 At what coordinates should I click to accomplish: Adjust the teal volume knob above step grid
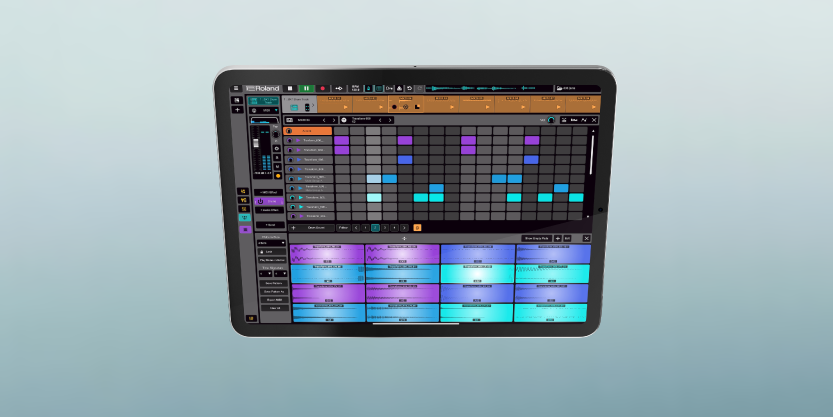tap(551, 120)
